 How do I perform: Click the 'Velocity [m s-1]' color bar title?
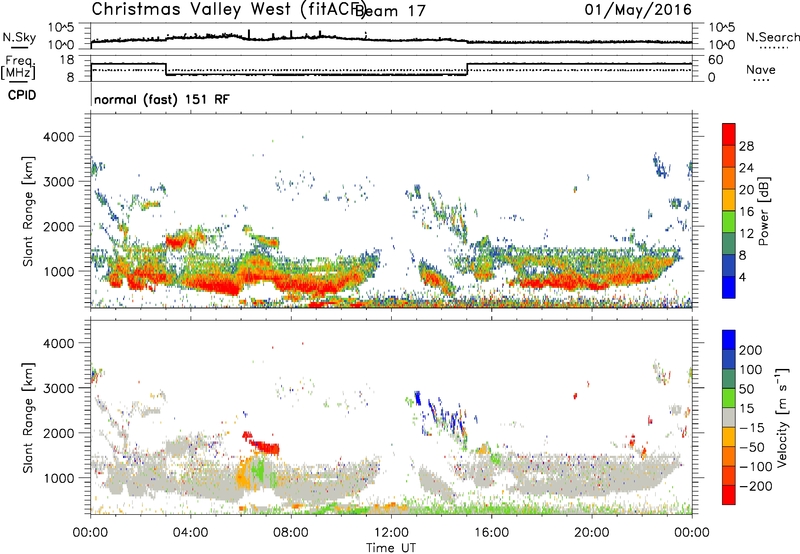click(783, 417)
